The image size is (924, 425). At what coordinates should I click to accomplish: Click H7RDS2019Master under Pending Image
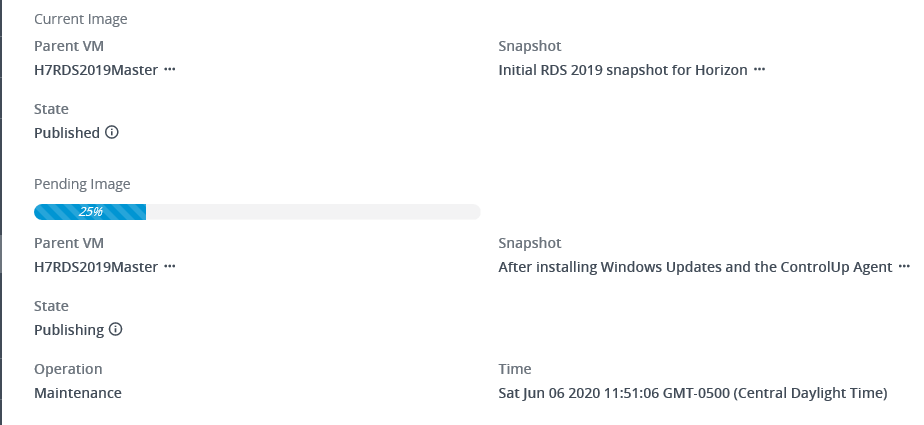[x=96, y=267]
